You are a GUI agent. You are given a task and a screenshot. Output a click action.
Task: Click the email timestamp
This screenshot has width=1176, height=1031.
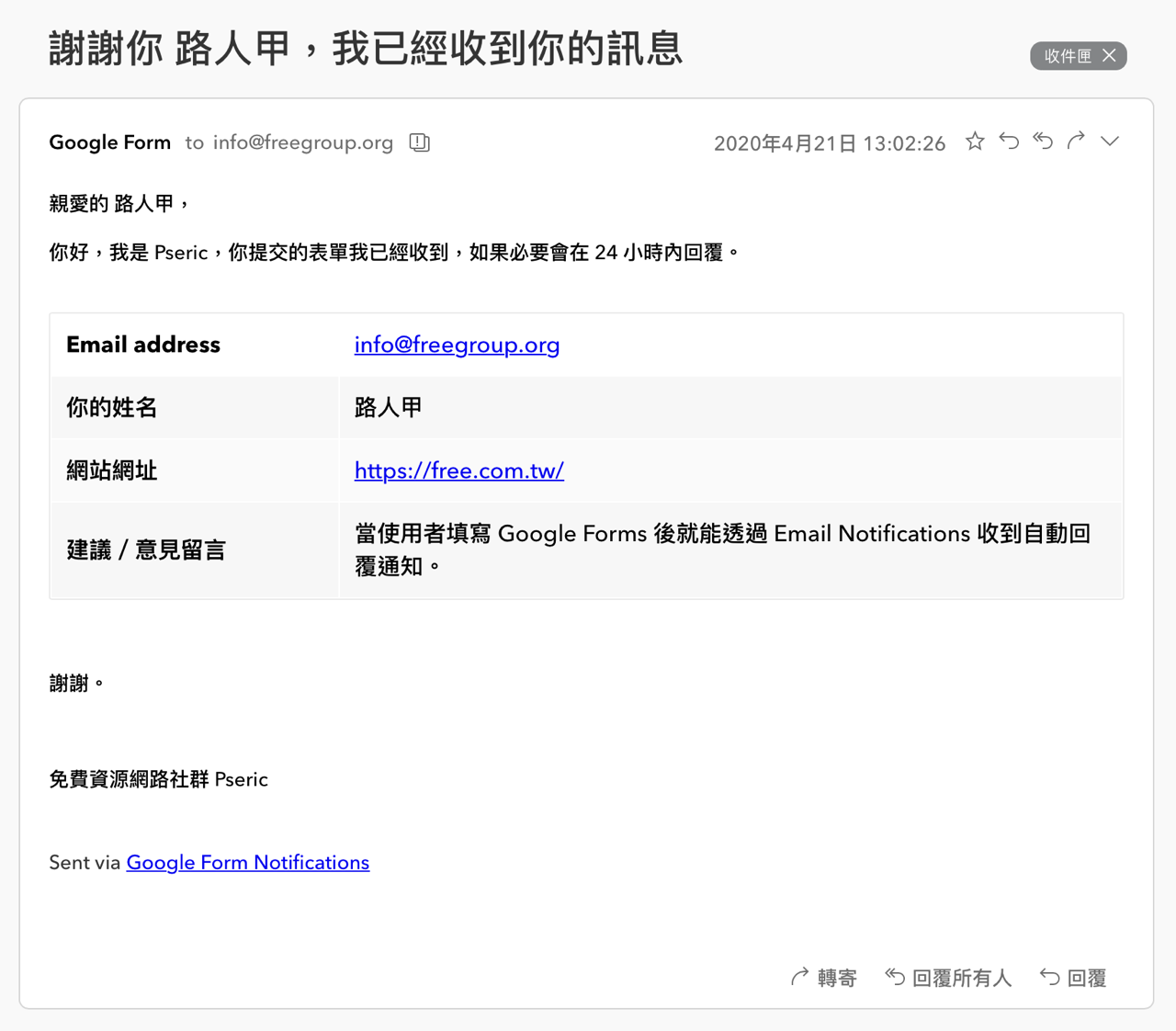pyautogui.click(x=830, y=143)
